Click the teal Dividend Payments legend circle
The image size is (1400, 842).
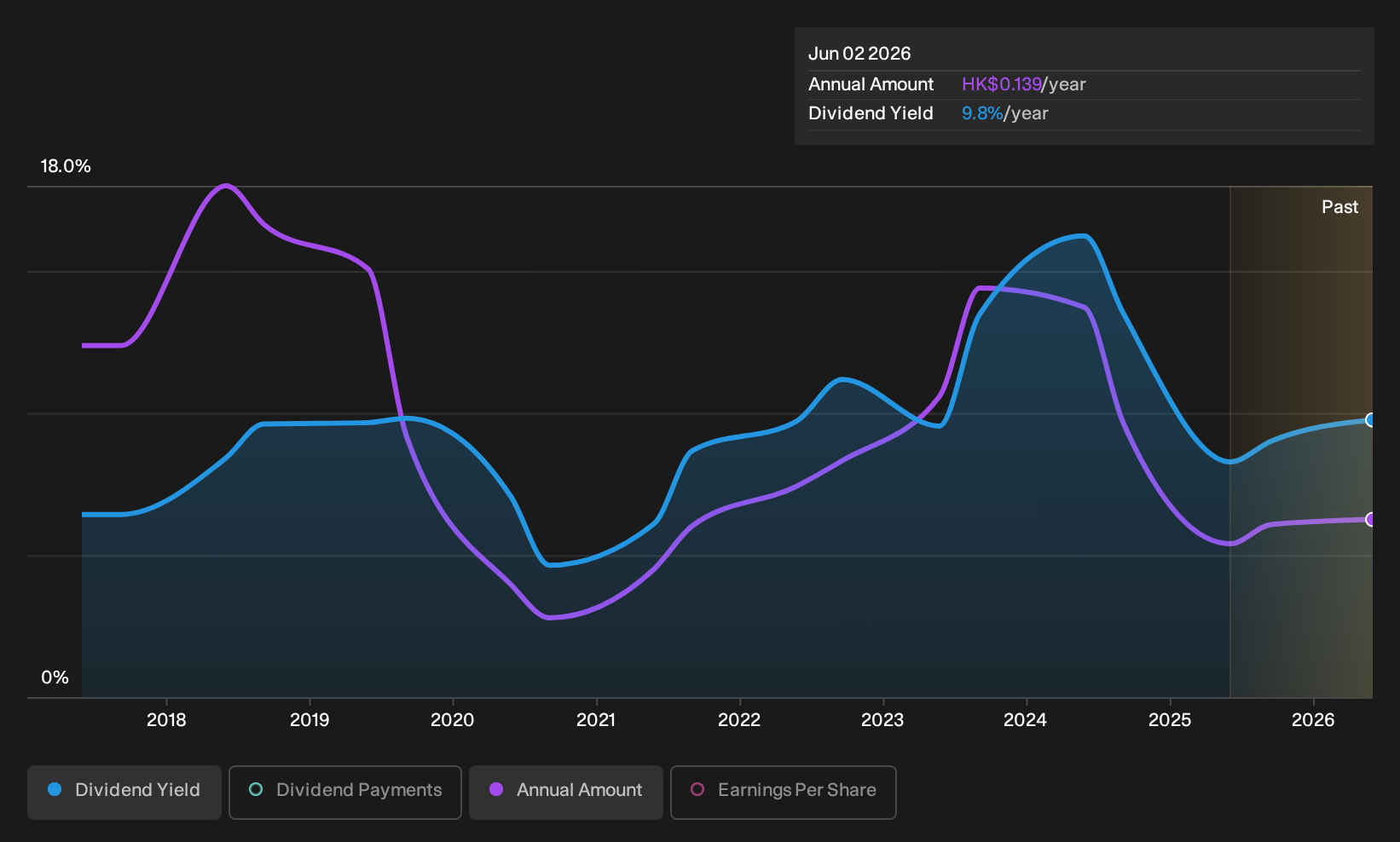coord(256,790)
